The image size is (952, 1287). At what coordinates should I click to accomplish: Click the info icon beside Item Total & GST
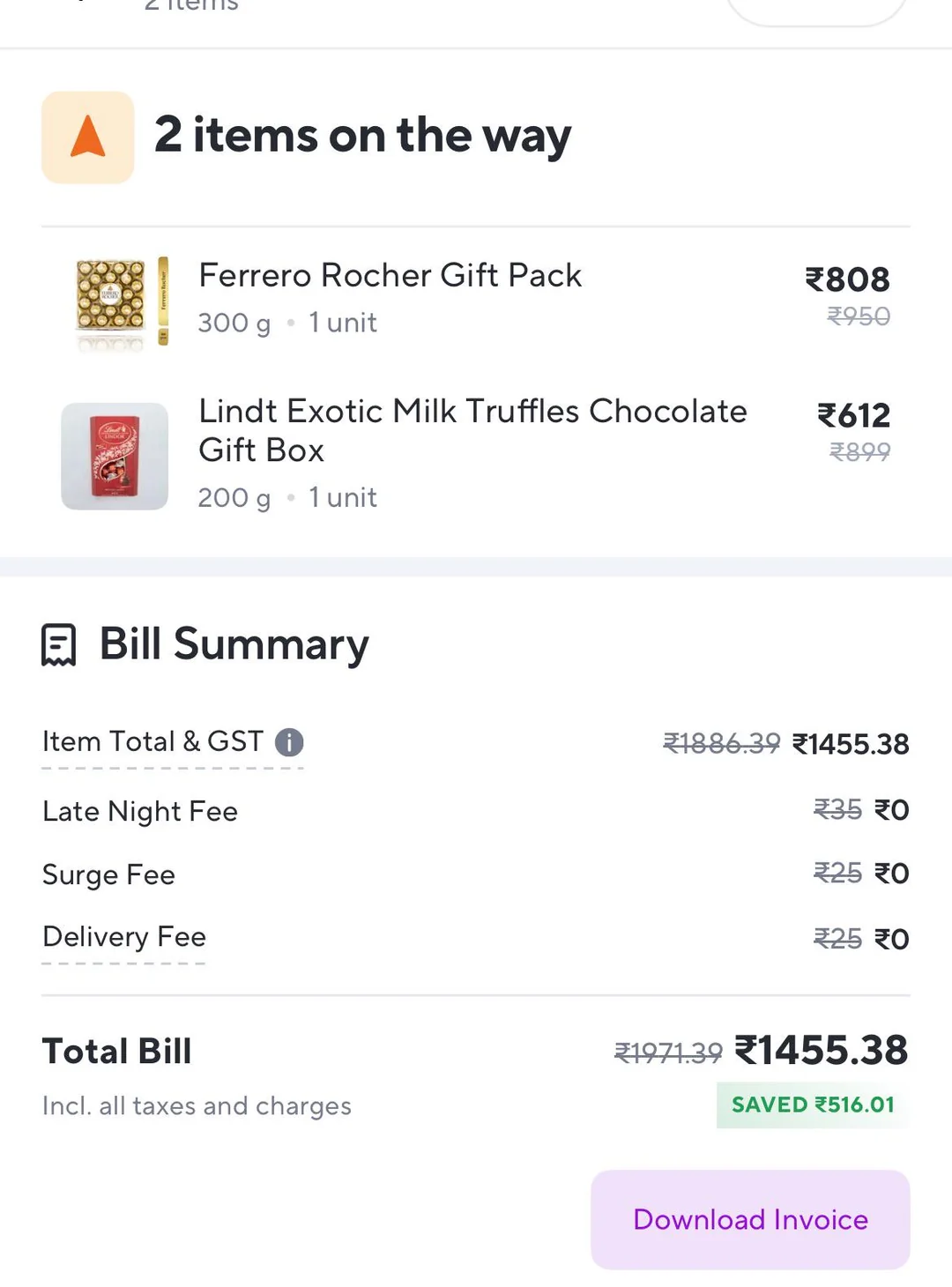tap(289, 742)
